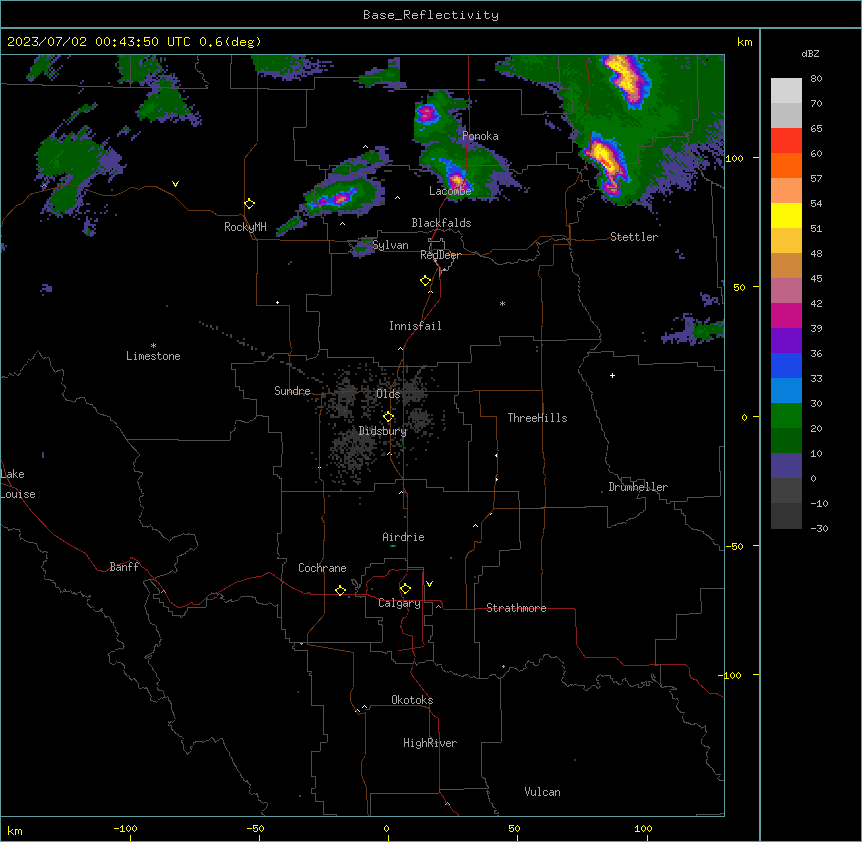
Task: Click the ThreeHills label
Action: (x=537, y=418)
